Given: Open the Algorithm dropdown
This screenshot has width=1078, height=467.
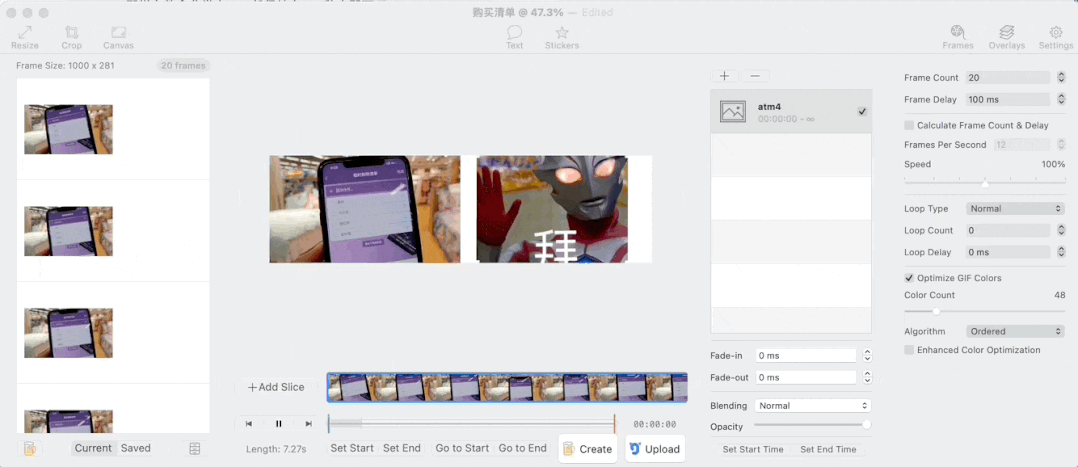Looking at the screenshot, I should coord(1015,331).
